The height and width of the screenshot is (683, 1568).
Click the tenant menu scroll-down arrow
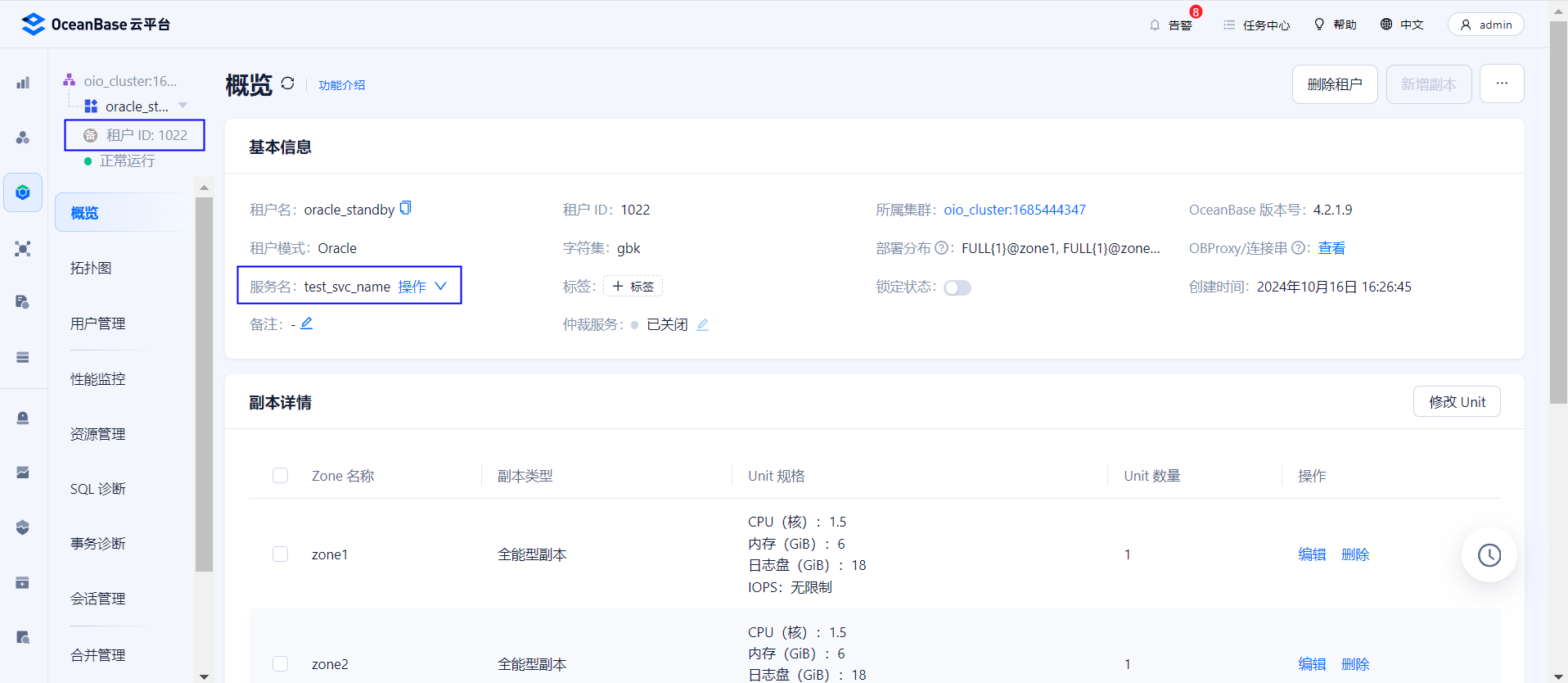pyautogui.click(x=204, y=676)
